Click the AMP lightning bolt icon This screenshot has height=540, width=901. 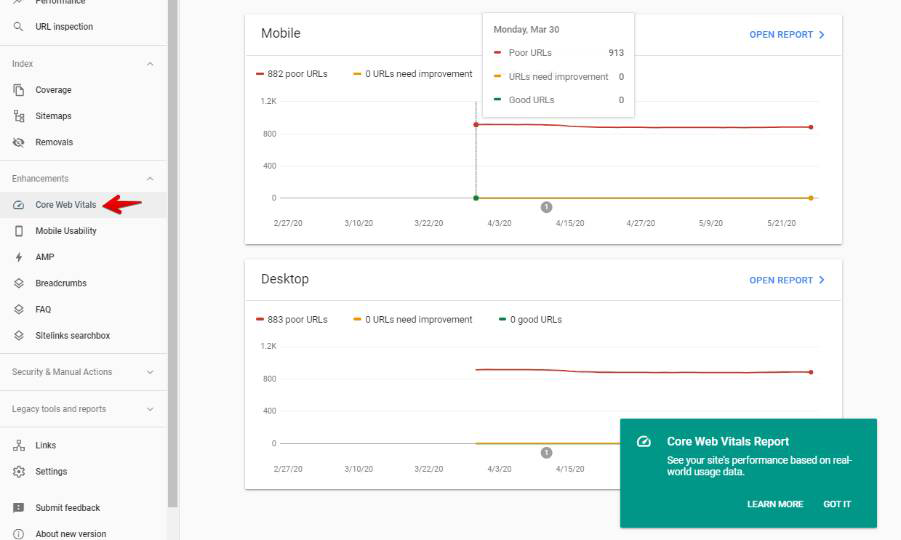click(x=18, y=257)
